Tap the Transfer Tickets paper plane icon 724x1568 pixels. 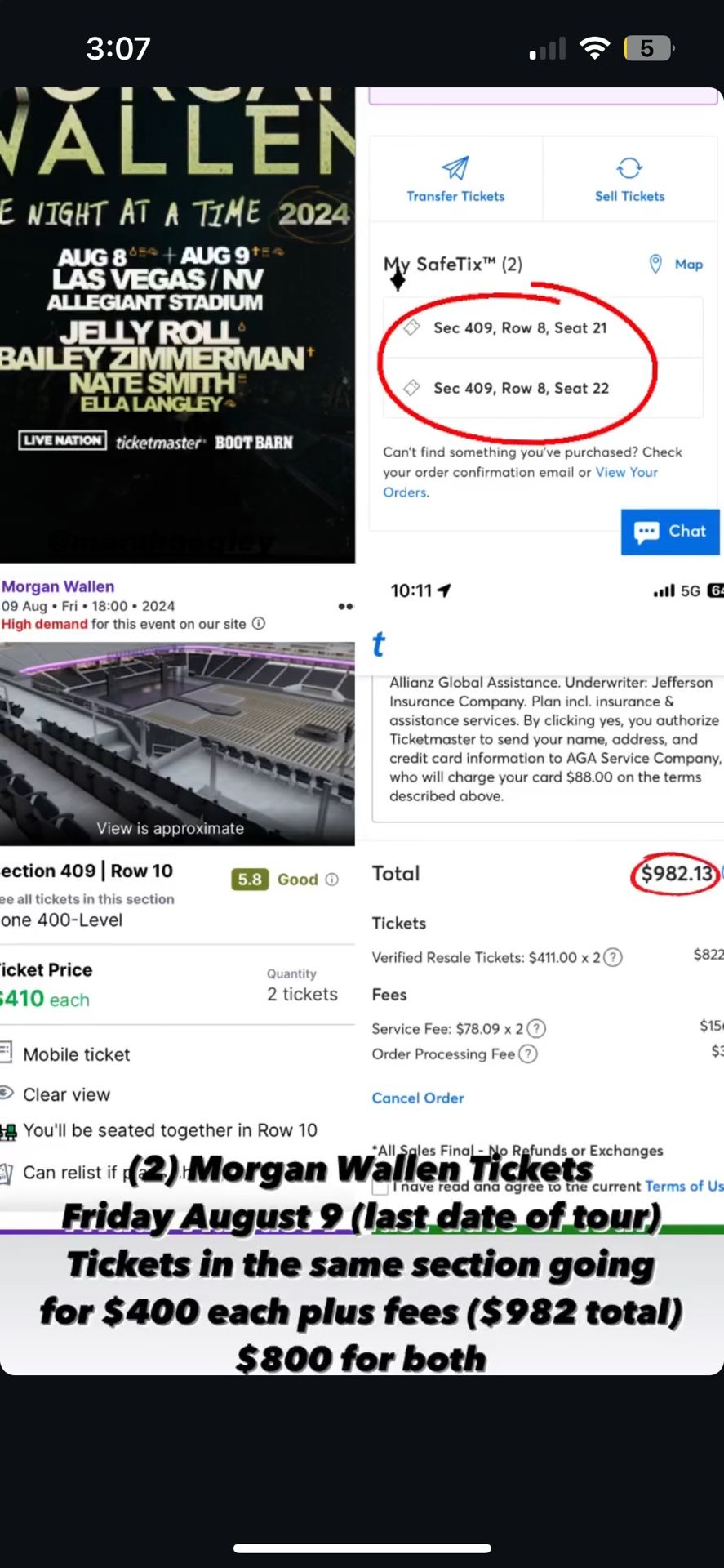pyautogui.click(x=455, y=167)
